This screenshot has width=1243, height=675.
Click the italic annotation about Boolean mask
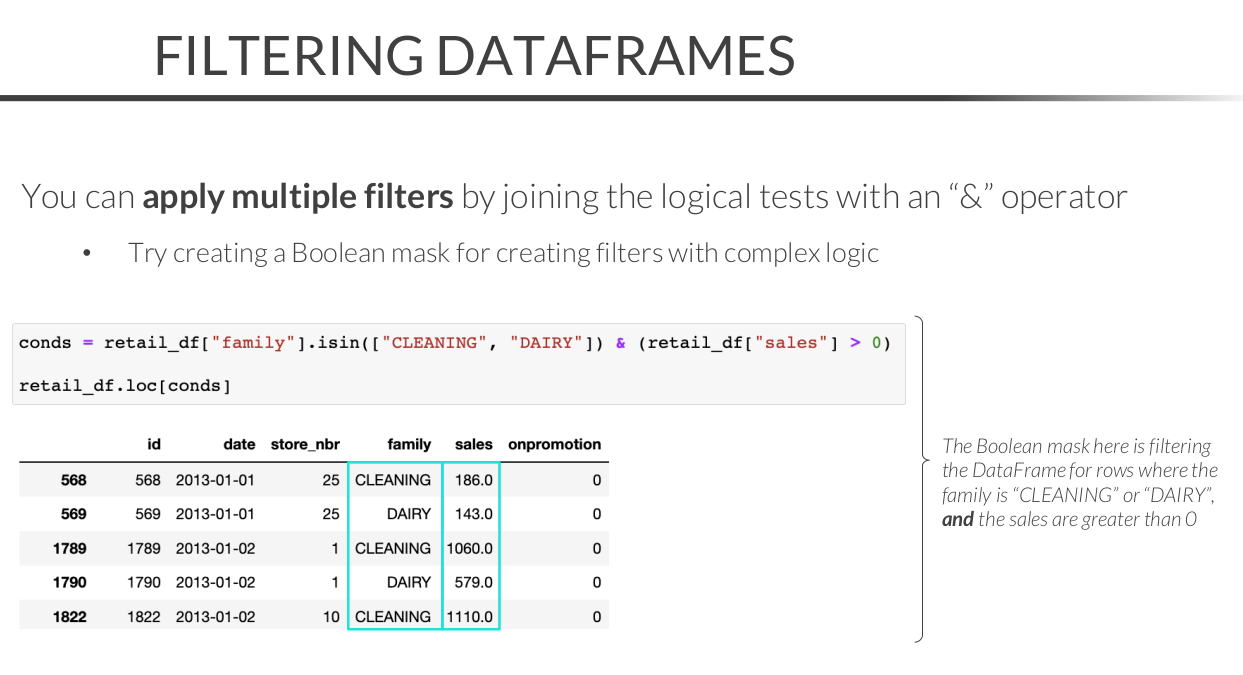[1079, 482]
